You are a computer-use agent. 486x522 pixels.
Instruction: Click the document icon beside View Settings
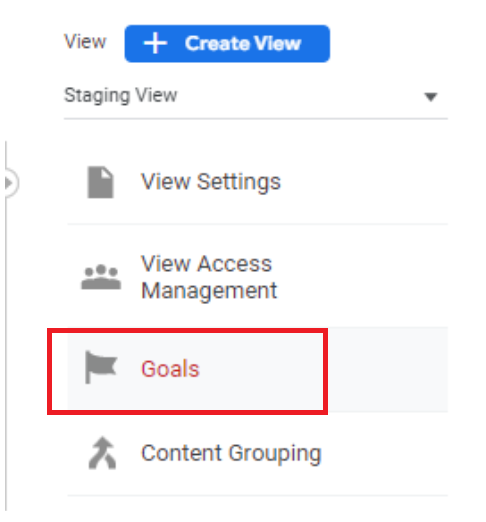coord(100,182)
